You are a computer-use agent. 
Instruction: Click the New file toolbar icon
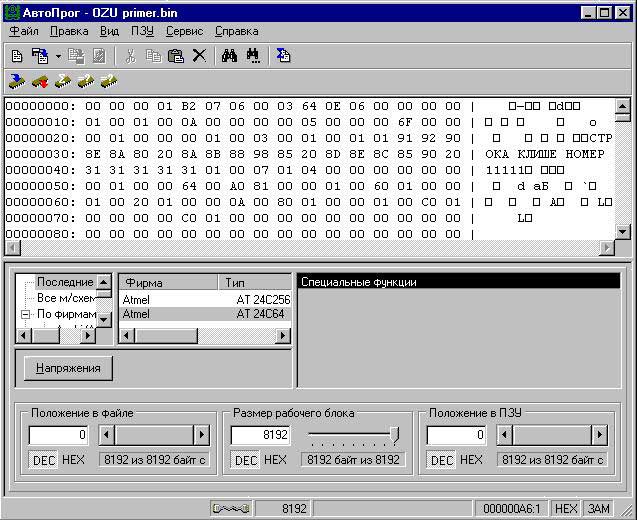pyautogui.click(x=17, y=56)
